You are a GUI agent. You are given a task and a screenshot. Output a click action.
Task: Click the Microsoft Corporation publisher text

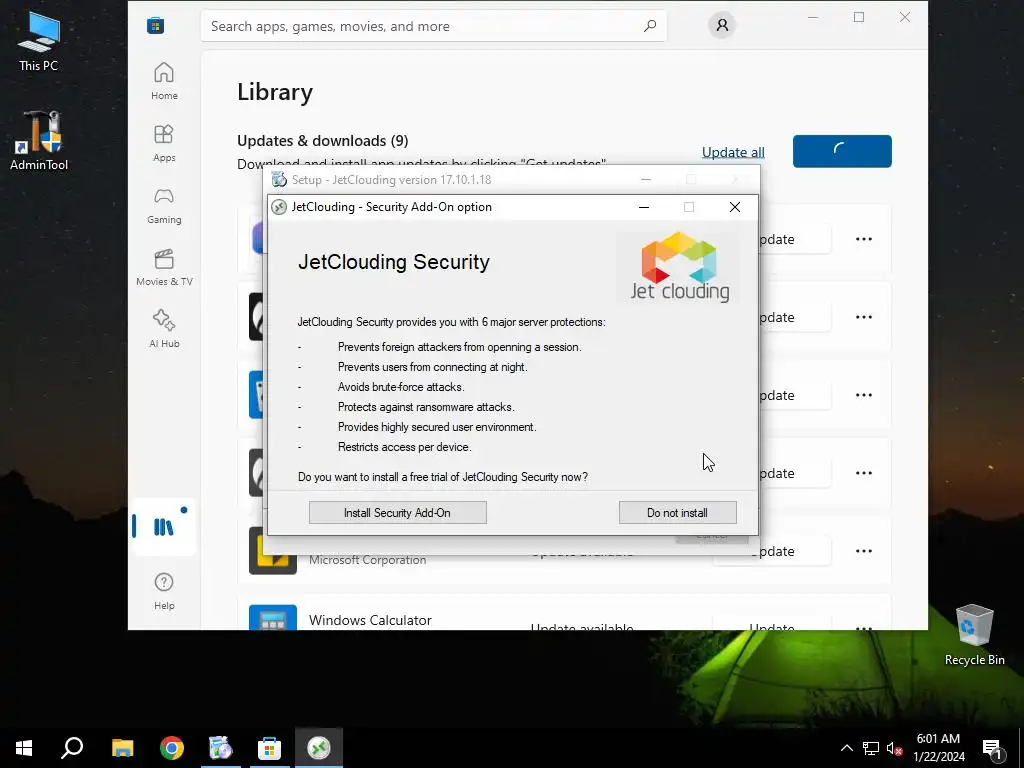click(x=367, y=560)
